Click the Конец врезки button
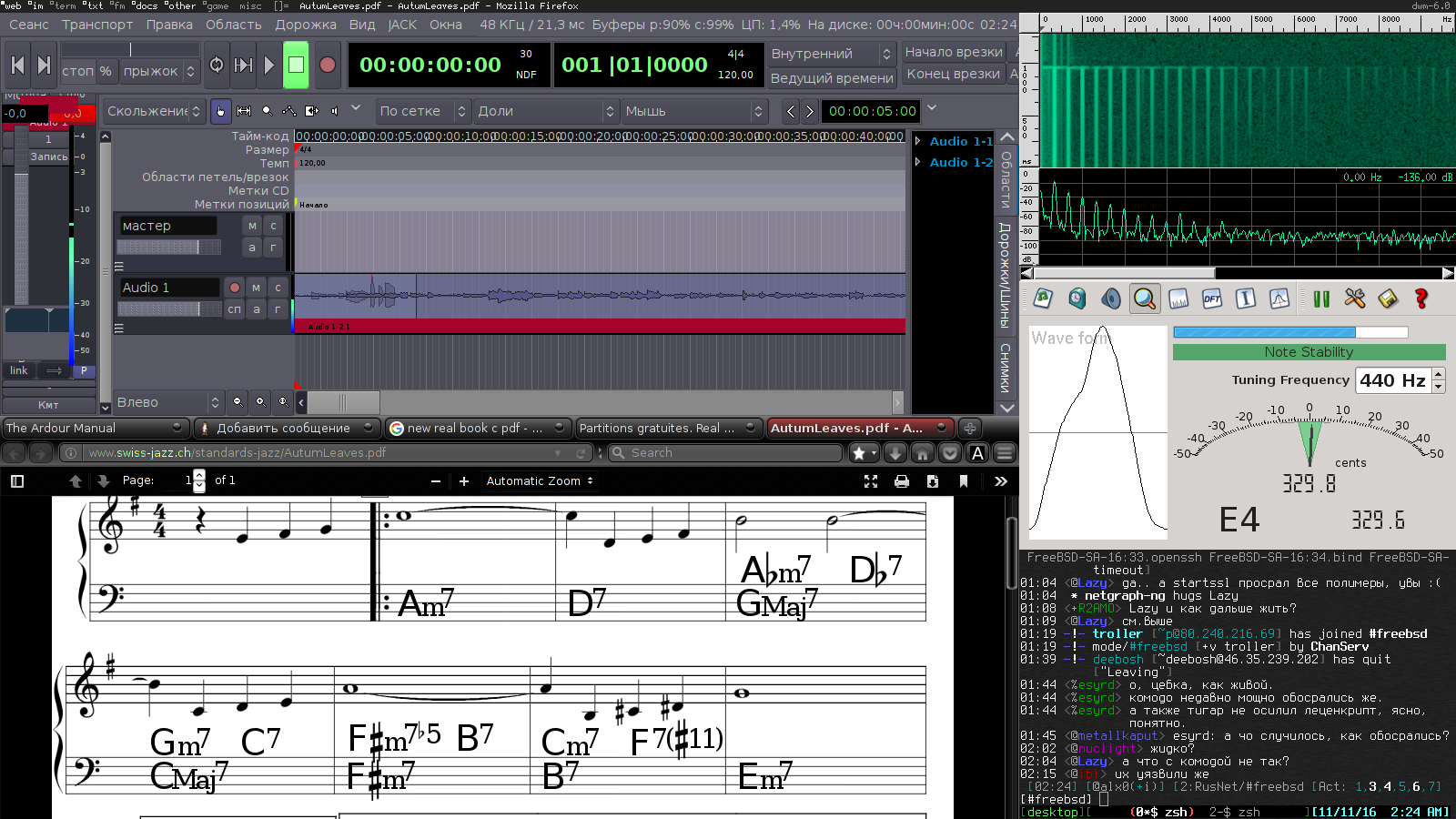The image size is (1456, 819). coord(954,74)
